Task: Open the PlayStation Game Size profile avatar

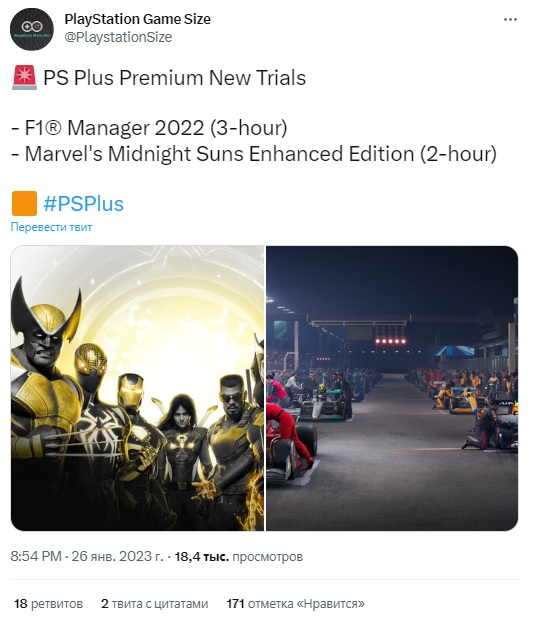Action: 32,28
